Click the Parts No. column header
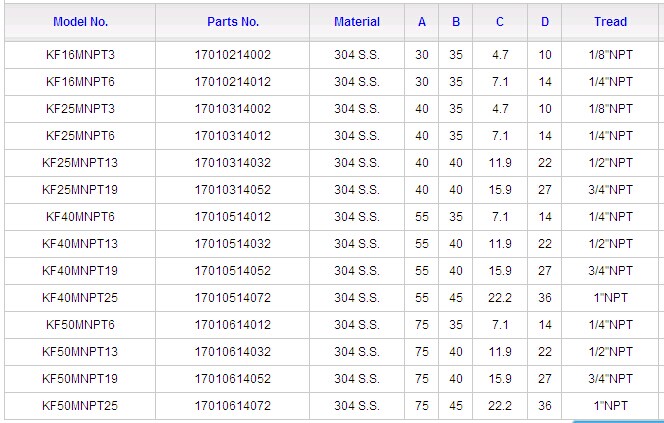The height and width of the screenshot is (423, 664). point(232,21)
